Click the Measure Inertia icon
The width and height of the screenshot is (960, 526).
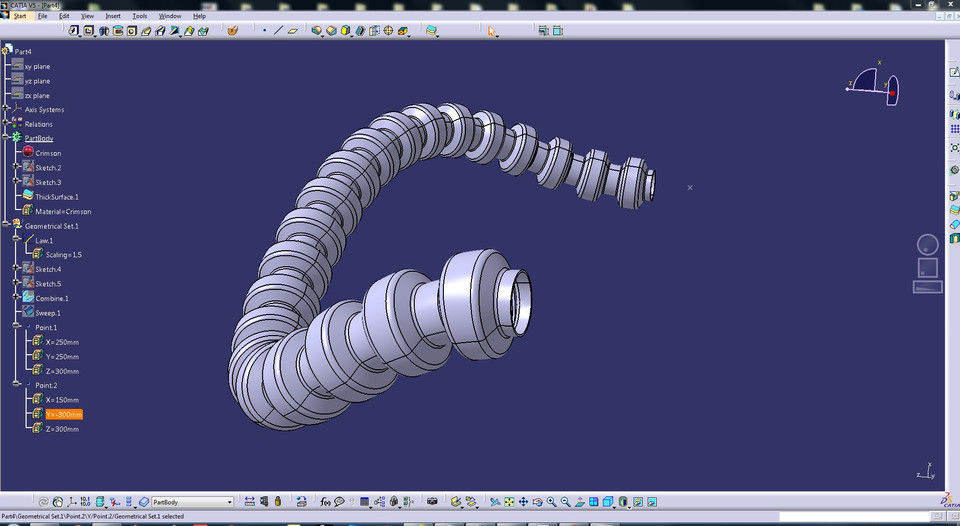pyautogui.click(x=278, y=502)
